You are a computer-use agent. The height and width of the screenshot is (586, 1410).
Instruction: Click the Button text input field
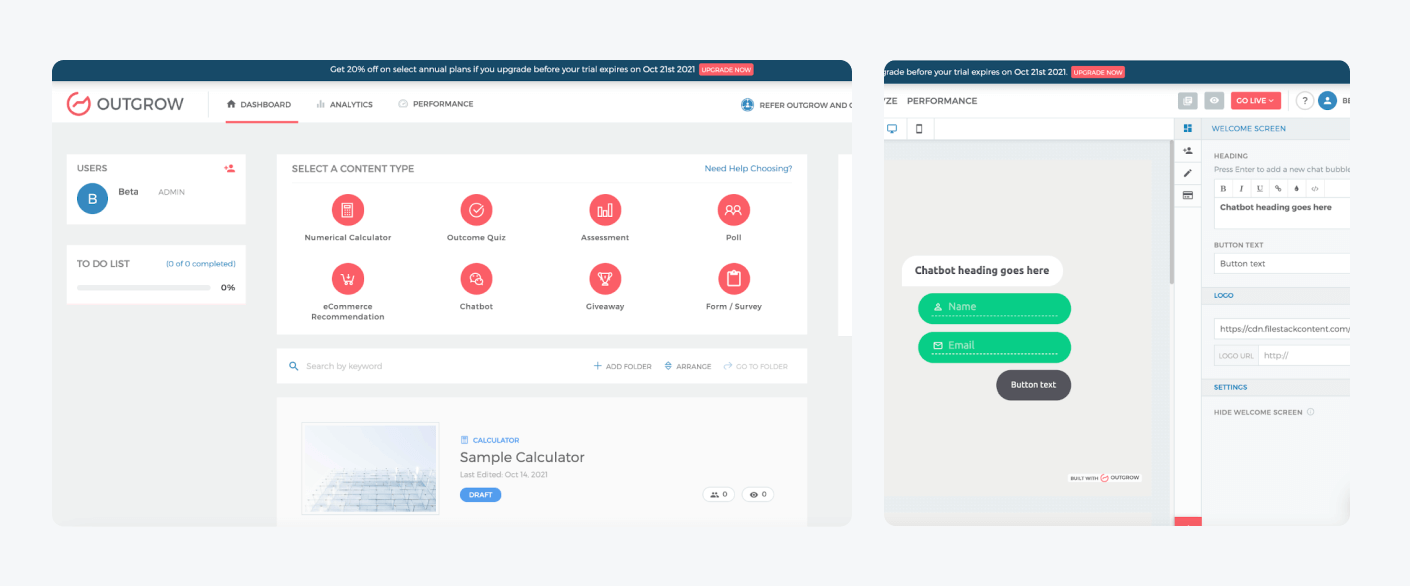click(x=1282, y=264)
